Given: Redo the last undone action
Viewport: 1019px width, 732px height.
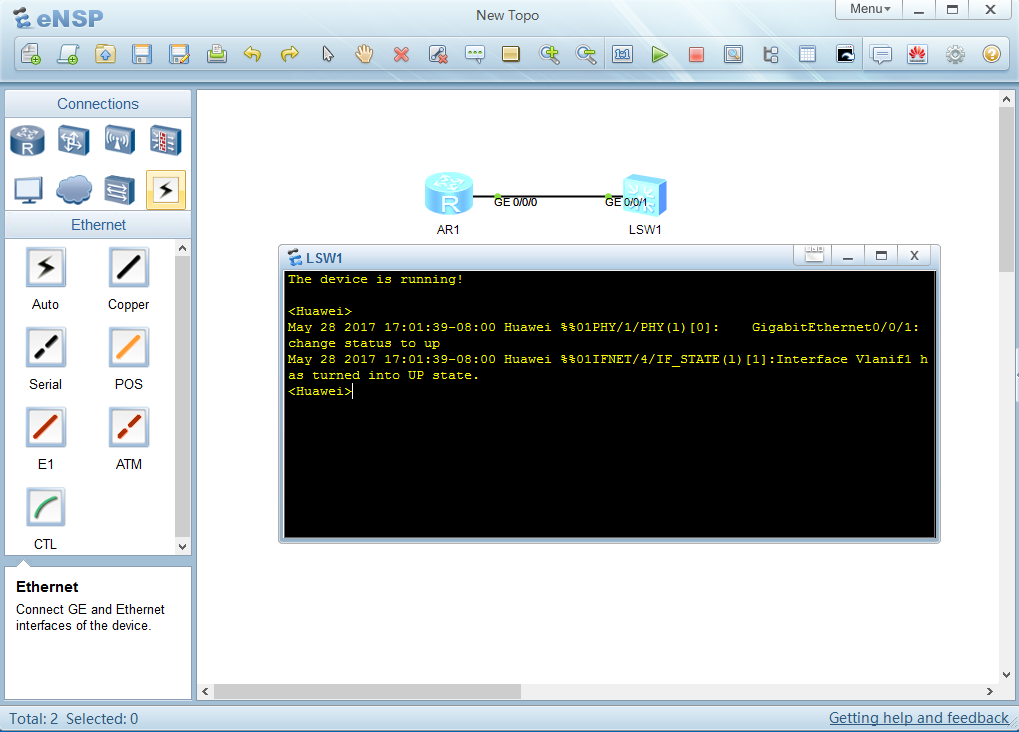Looking at the screenshot, I should coord(290,54).
